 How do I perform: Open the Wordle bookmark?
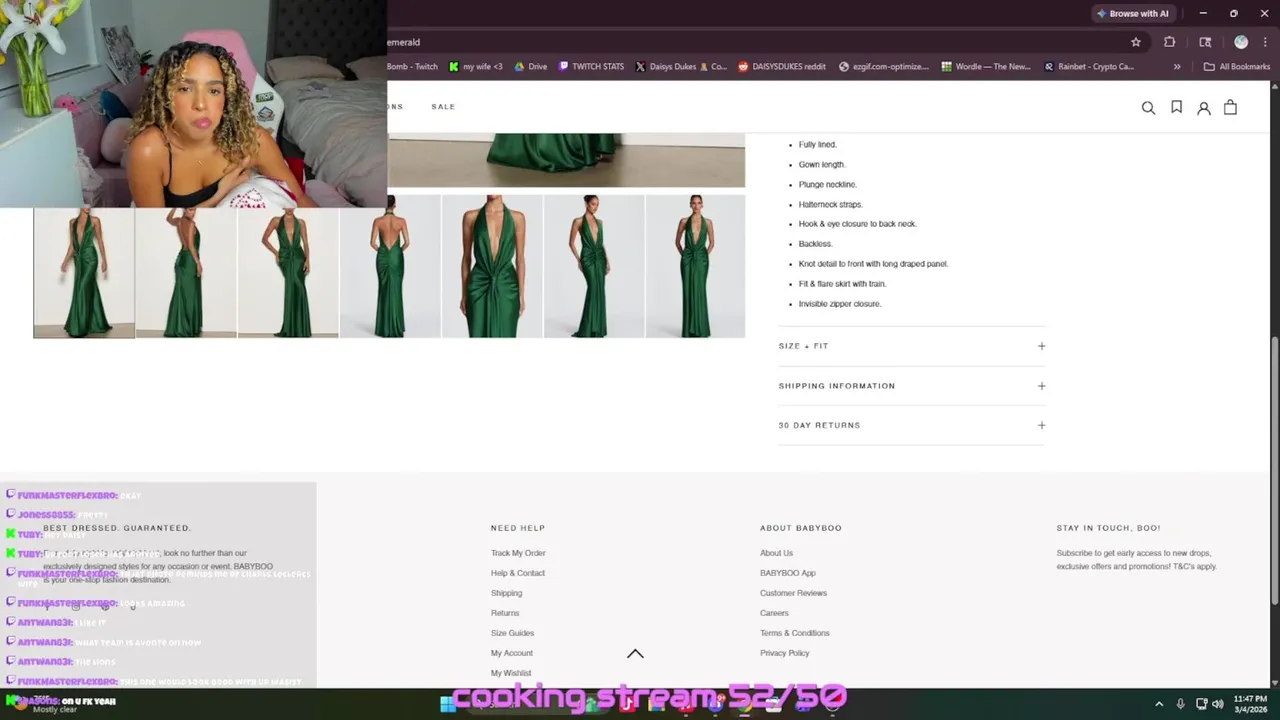[985, 67]
